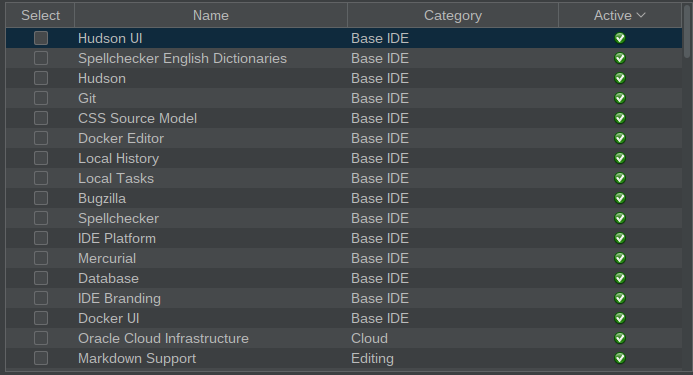Select the Spellchecker English Dictionaries row name
The height and width of the screenshot is (375, 693).
(x=183, y=58)
